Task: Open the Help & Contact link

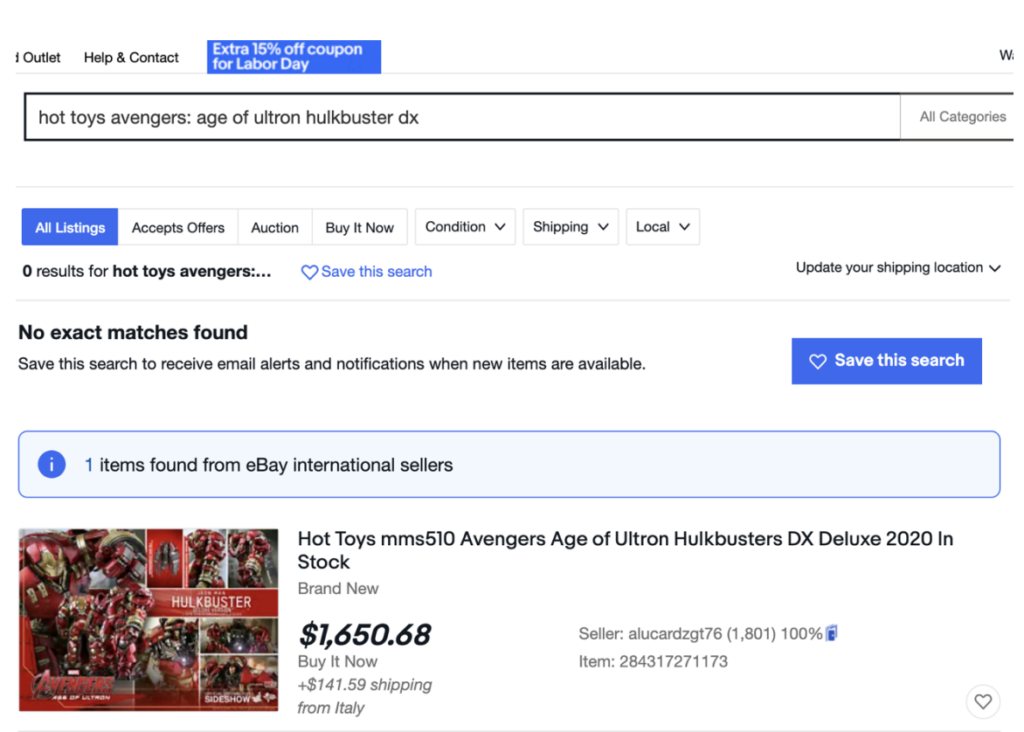Action: tap(131, 58)
